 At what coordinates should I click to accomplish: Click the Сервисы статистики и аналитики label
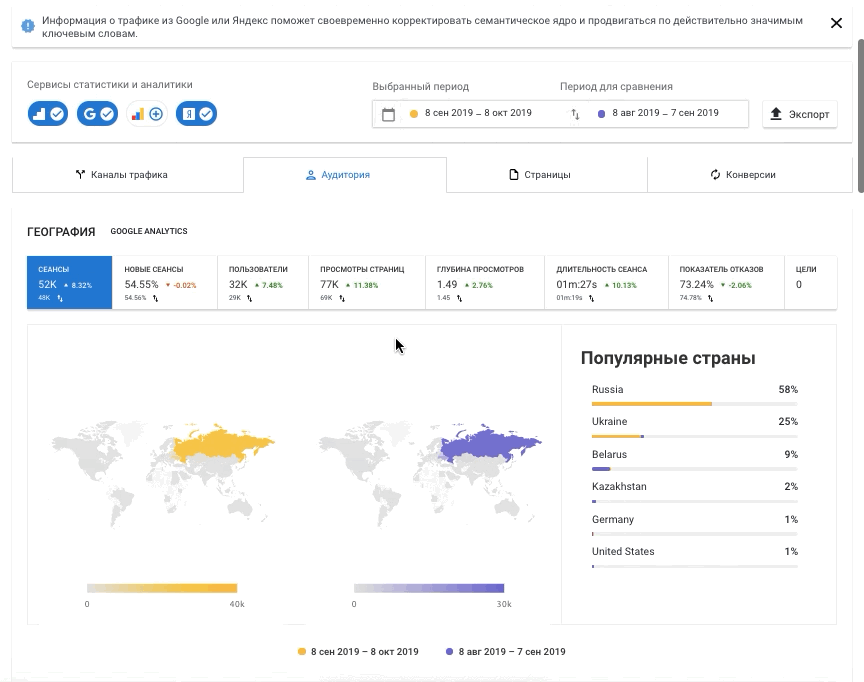click(x=110, y=84)
